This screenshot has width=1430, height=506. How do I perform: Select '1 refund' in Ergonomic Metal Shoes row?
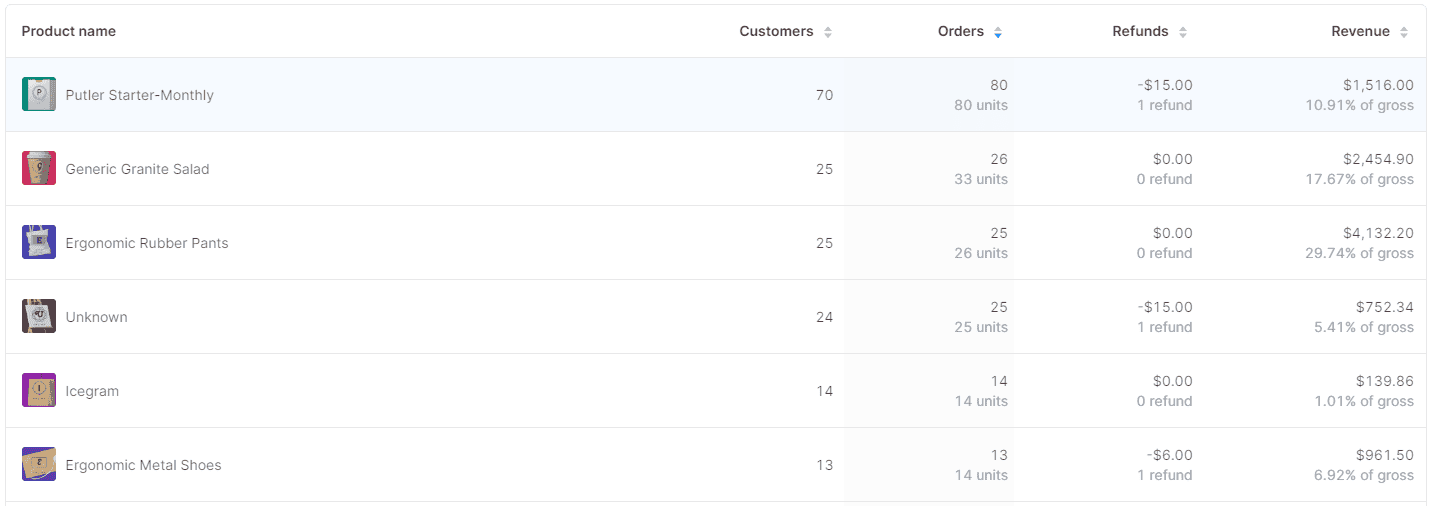[1165, 475]
